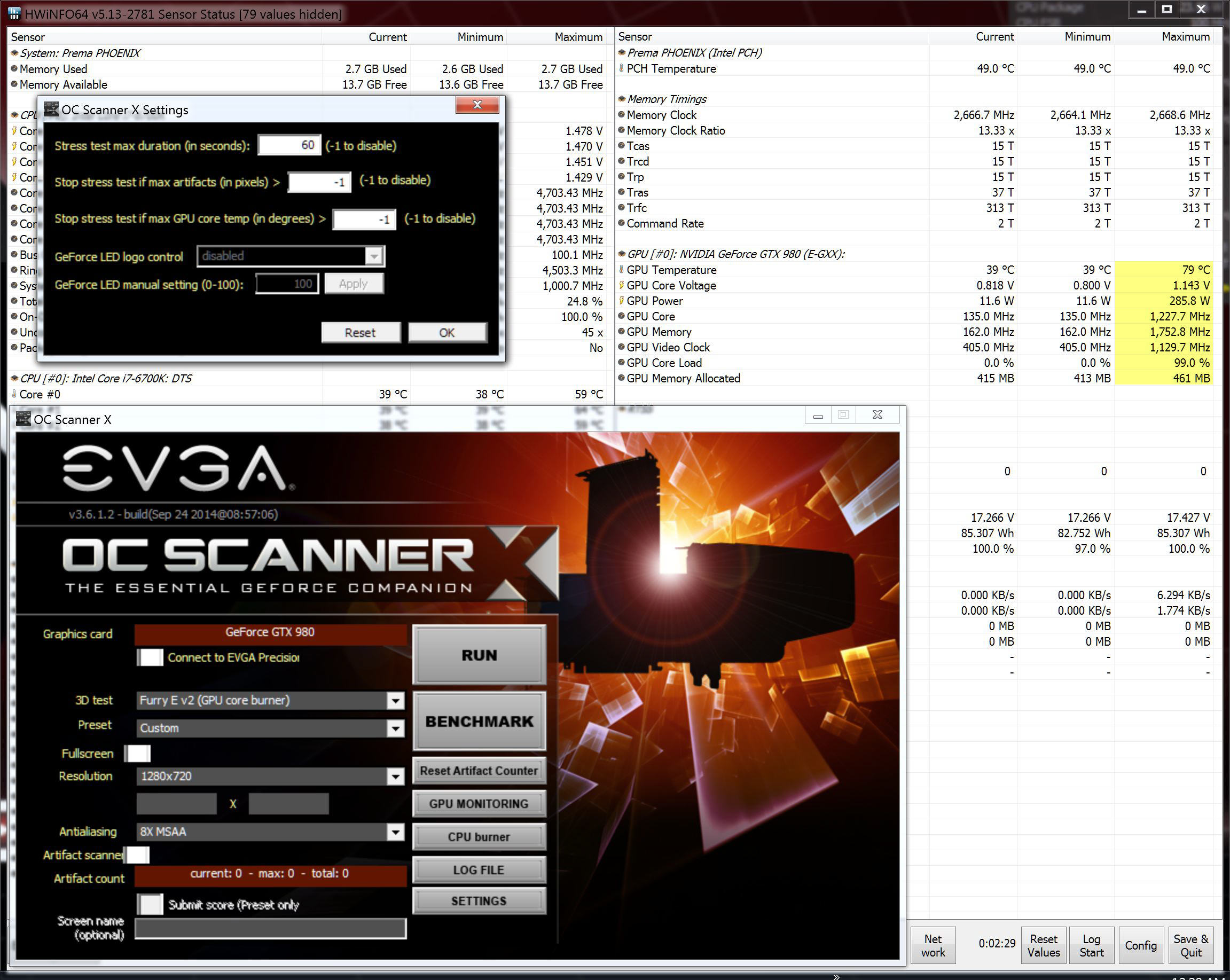Expand Antialiasing dropdown 8X MSAA
This screenshot has height=980, width=1230.
tap(395, 832)
